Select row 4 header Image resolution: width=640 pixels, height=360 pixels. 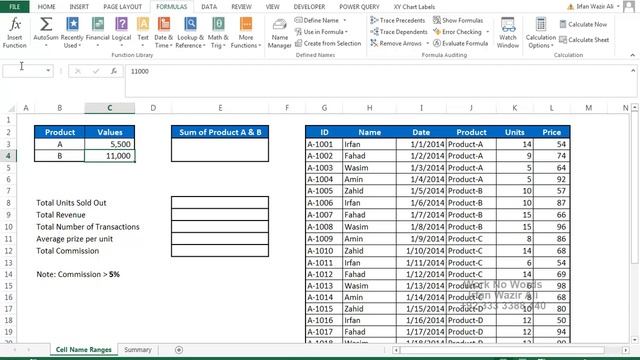(8, 156)
